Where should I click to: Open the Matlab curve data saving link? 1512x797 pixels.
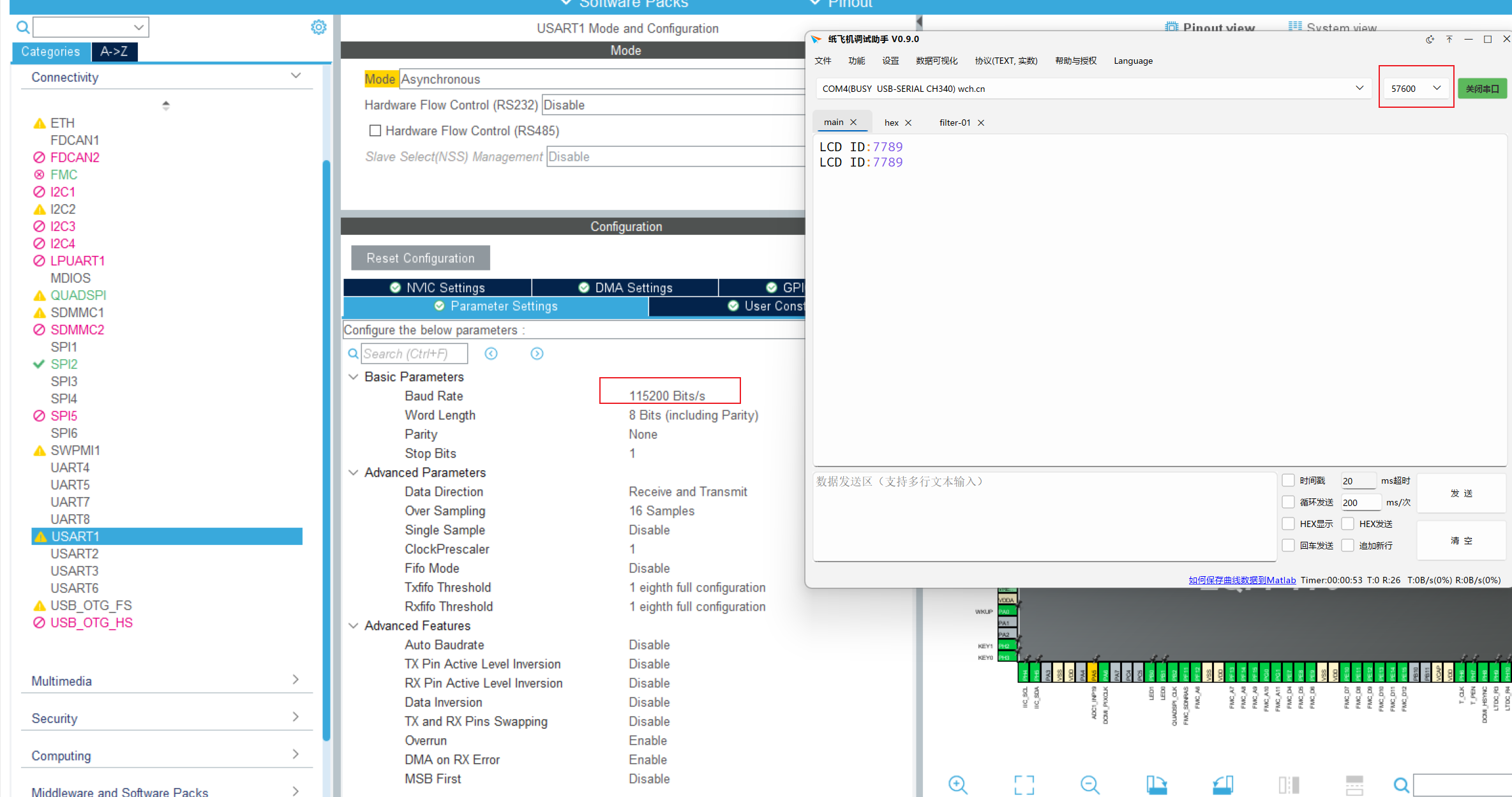(1242, 579)
